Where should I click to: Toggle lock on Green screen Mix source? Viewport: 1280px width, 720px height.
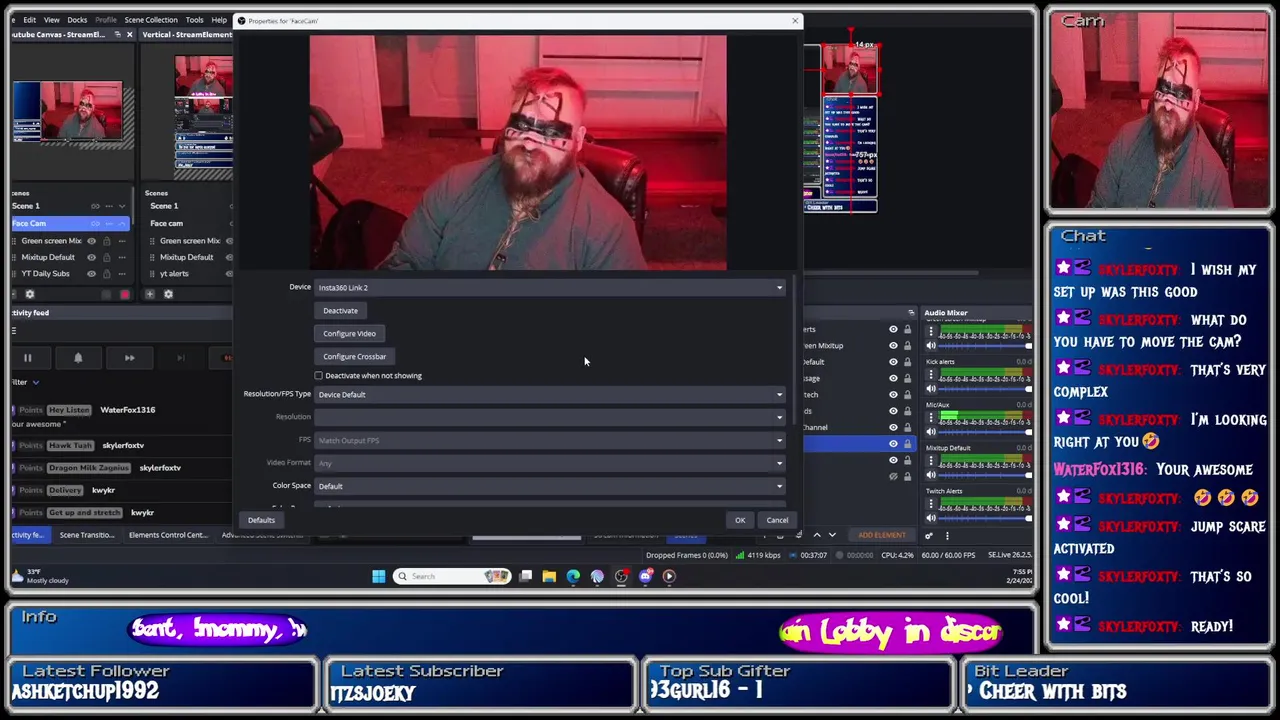106,241
